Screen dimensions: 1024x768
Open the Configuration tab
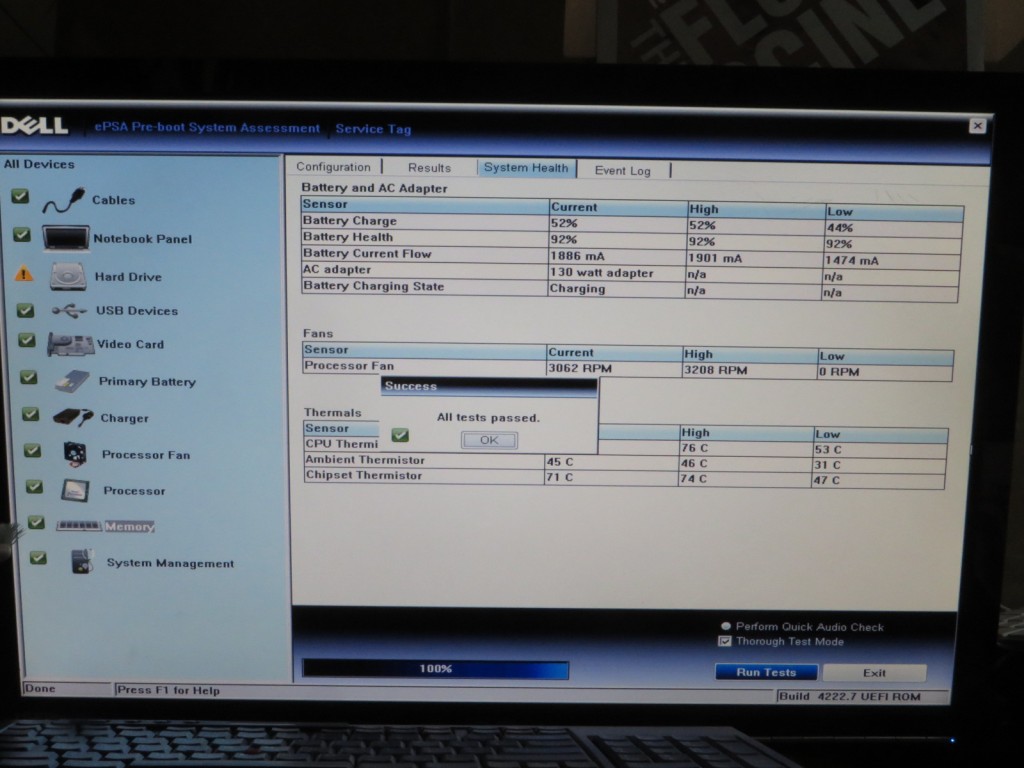pyautogui.click(x=333, y=167)
